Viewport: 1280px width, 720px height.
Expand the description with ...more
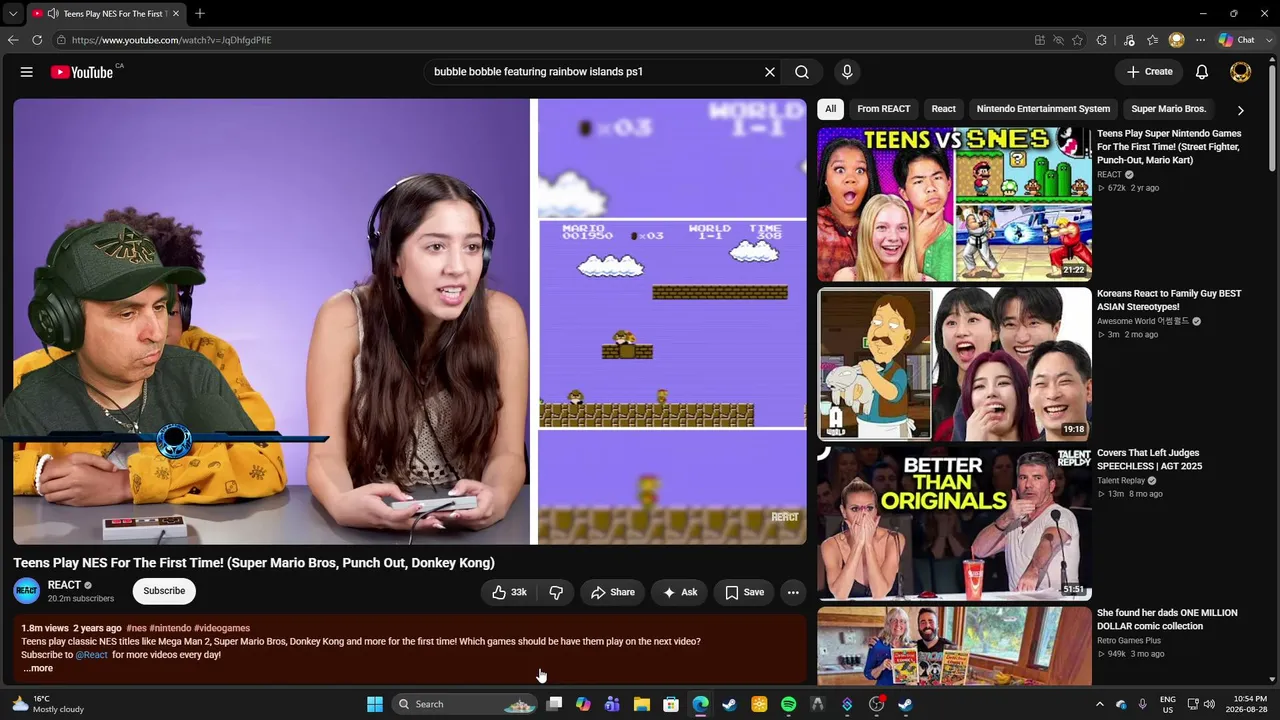coord(38,668)
